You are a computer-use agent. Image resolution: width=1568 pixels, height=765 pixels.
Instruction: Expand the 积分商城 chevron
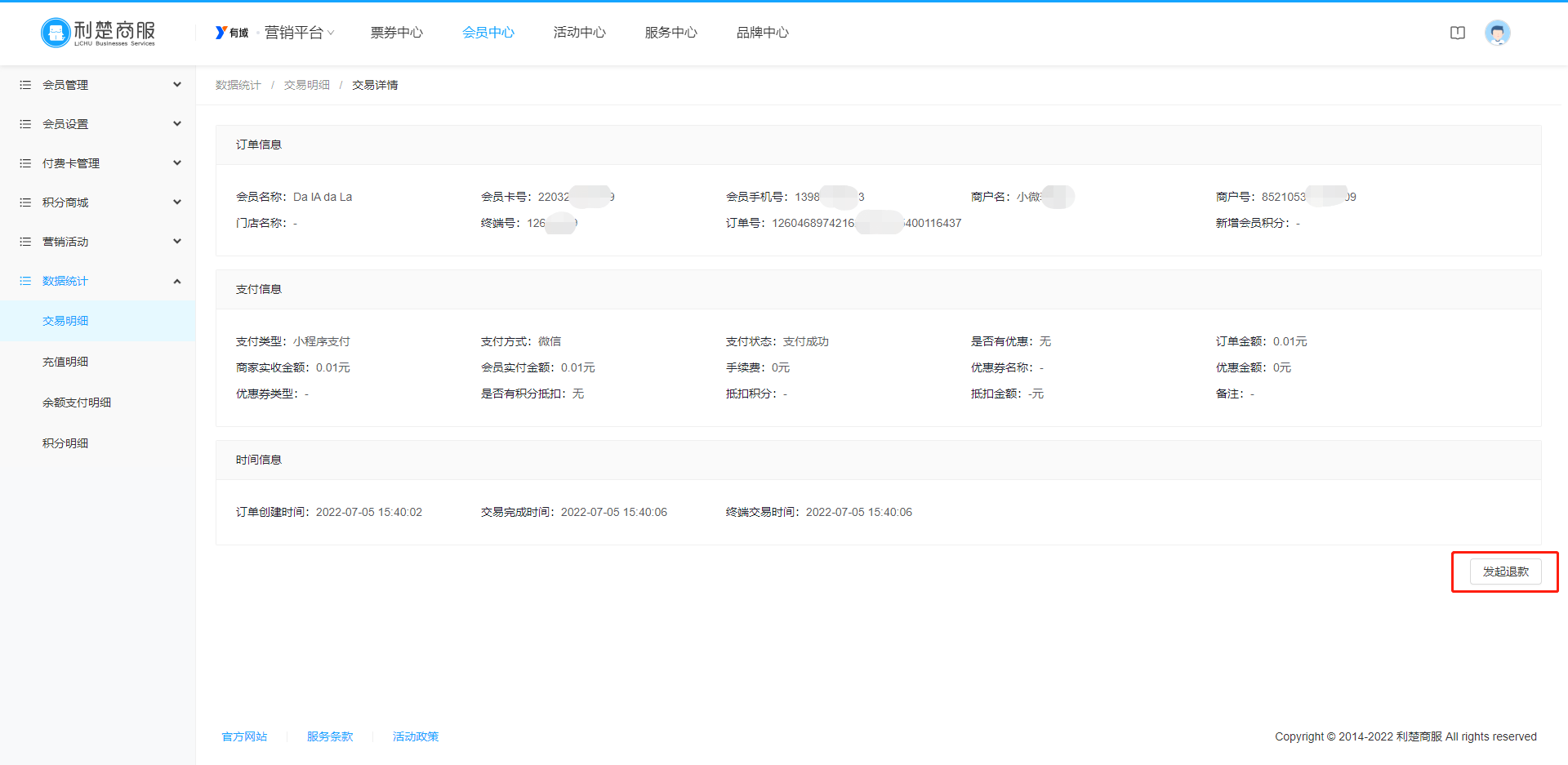(x=177, y=202)
